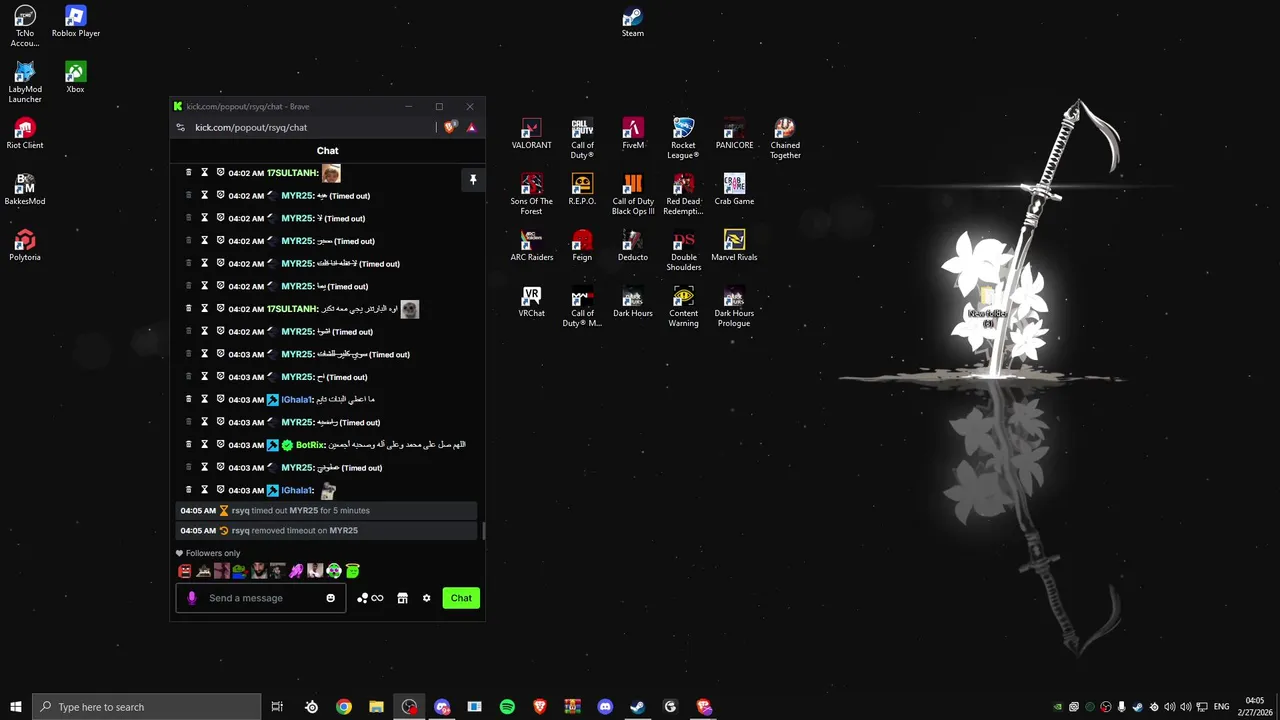Open chat settings gear icon
This screenshot has width=1280, height=720.
click(x=426, y=598)
